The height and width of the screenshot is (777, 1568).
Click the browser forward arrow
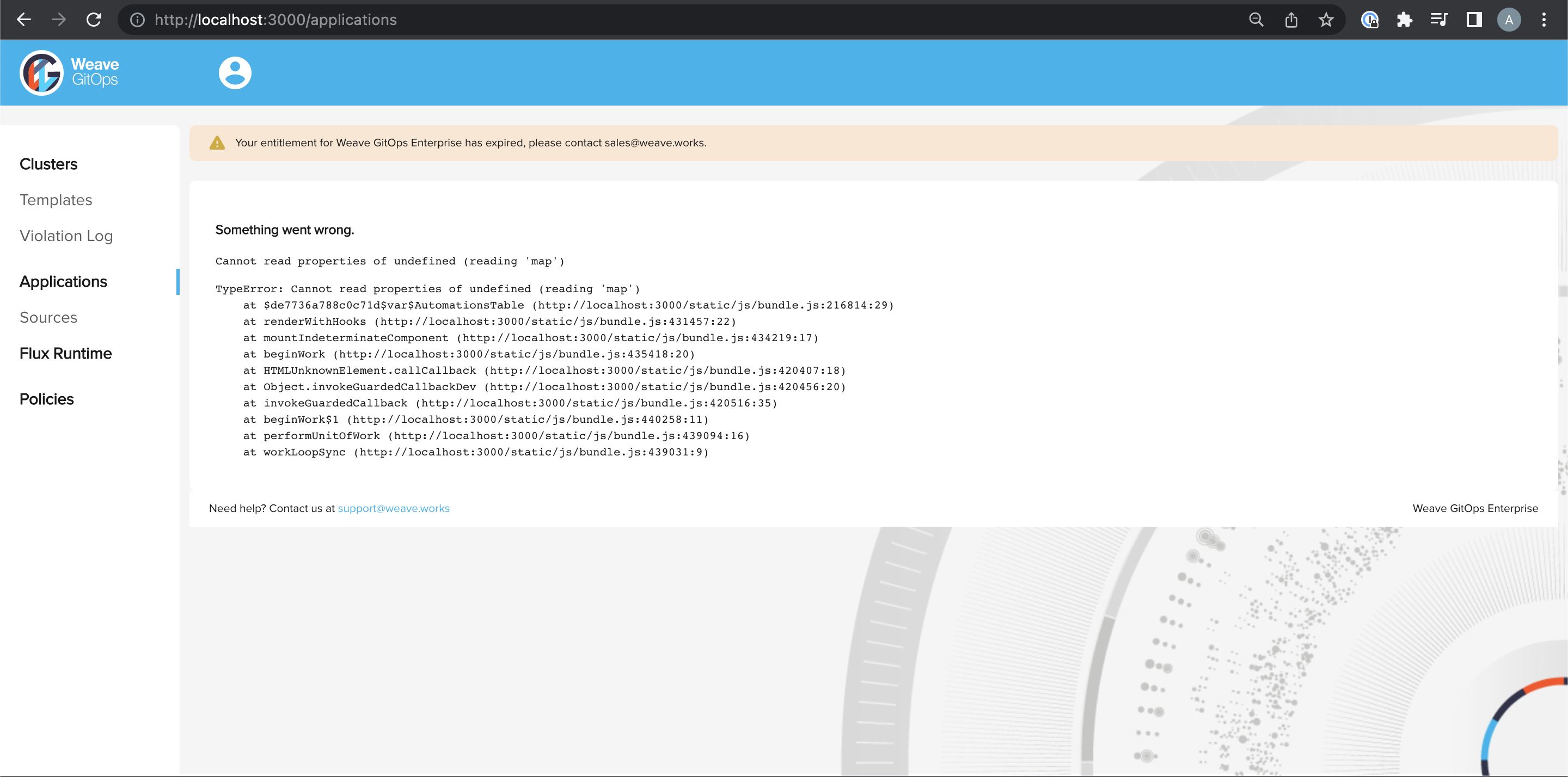click(x=58, y=20)
